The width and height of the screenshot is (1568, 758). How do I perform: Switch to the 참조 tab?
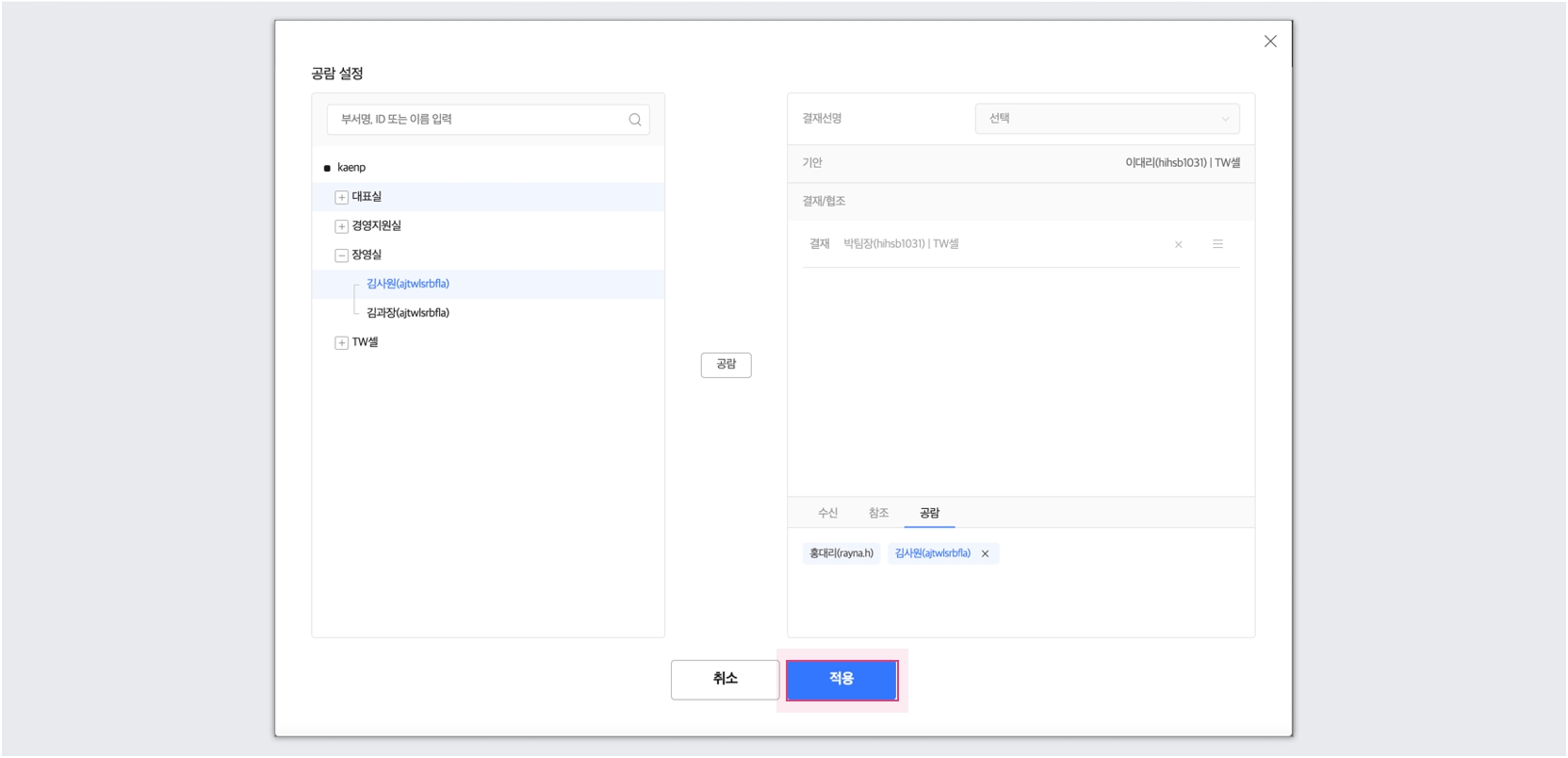878,513
